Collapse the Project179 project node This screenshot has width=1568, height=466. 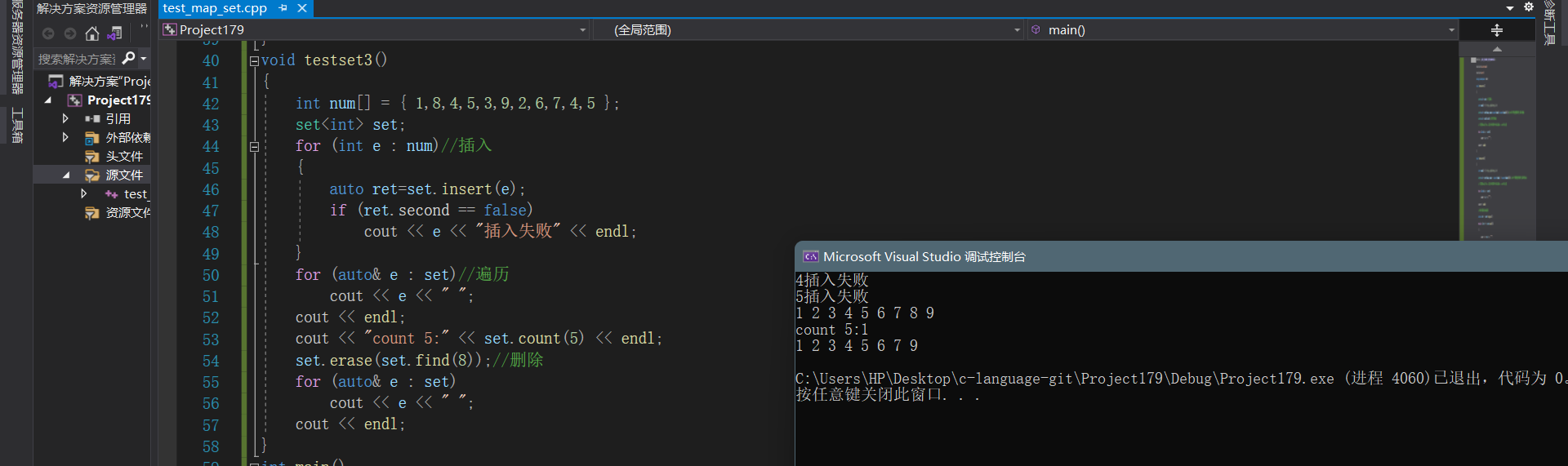point(48,100)
